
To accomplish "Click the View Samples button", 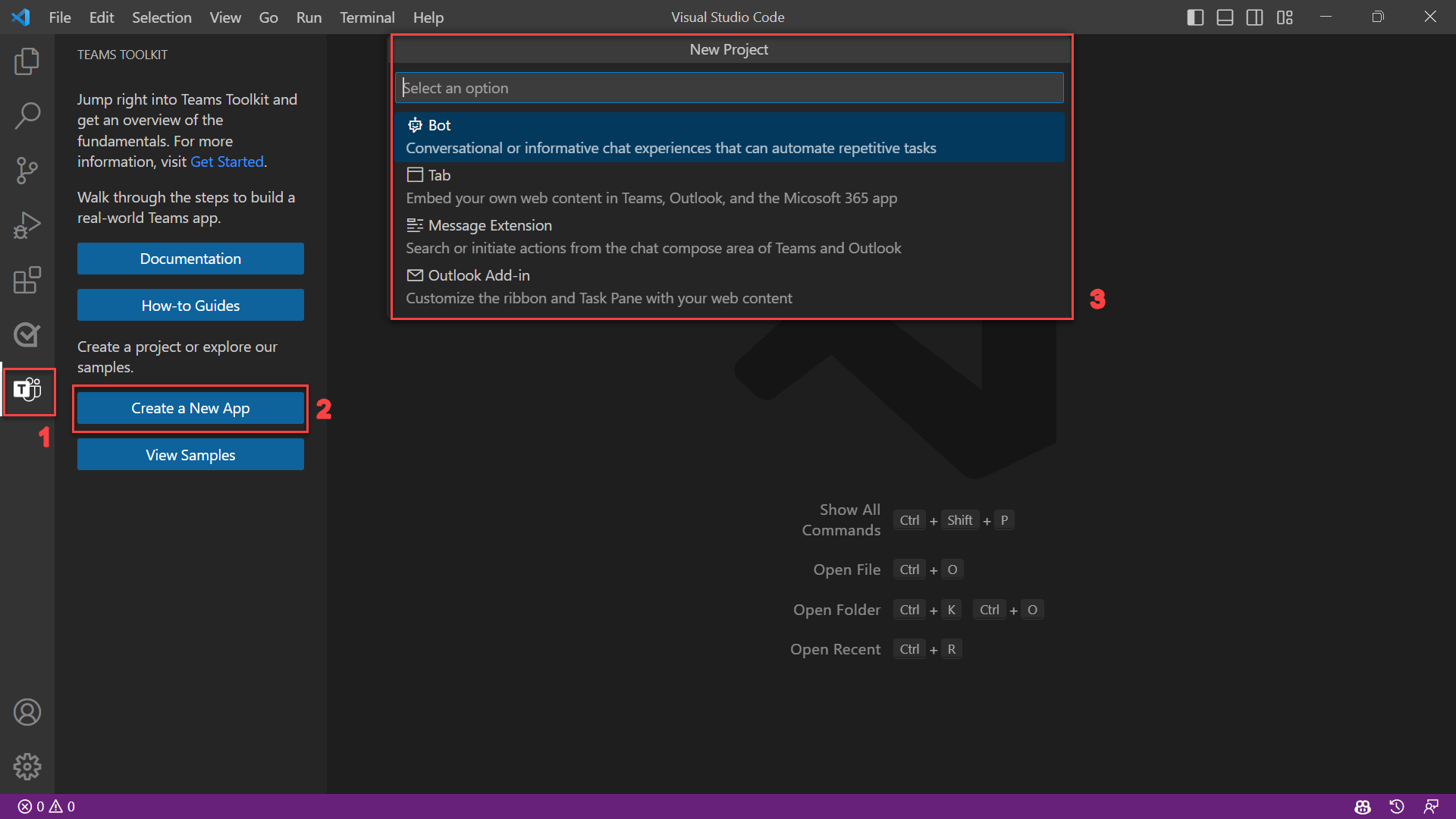I will pos(190,455).
